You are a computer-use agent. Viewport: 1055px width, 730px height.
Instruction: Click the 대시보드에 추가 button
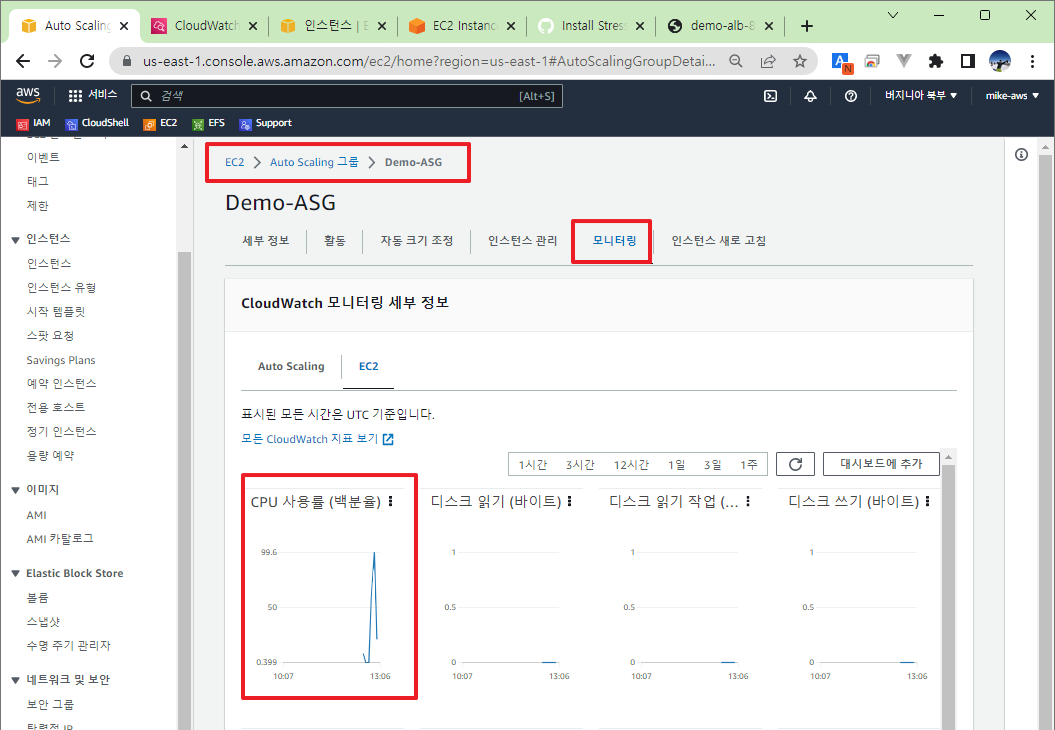tap(881, 464)
